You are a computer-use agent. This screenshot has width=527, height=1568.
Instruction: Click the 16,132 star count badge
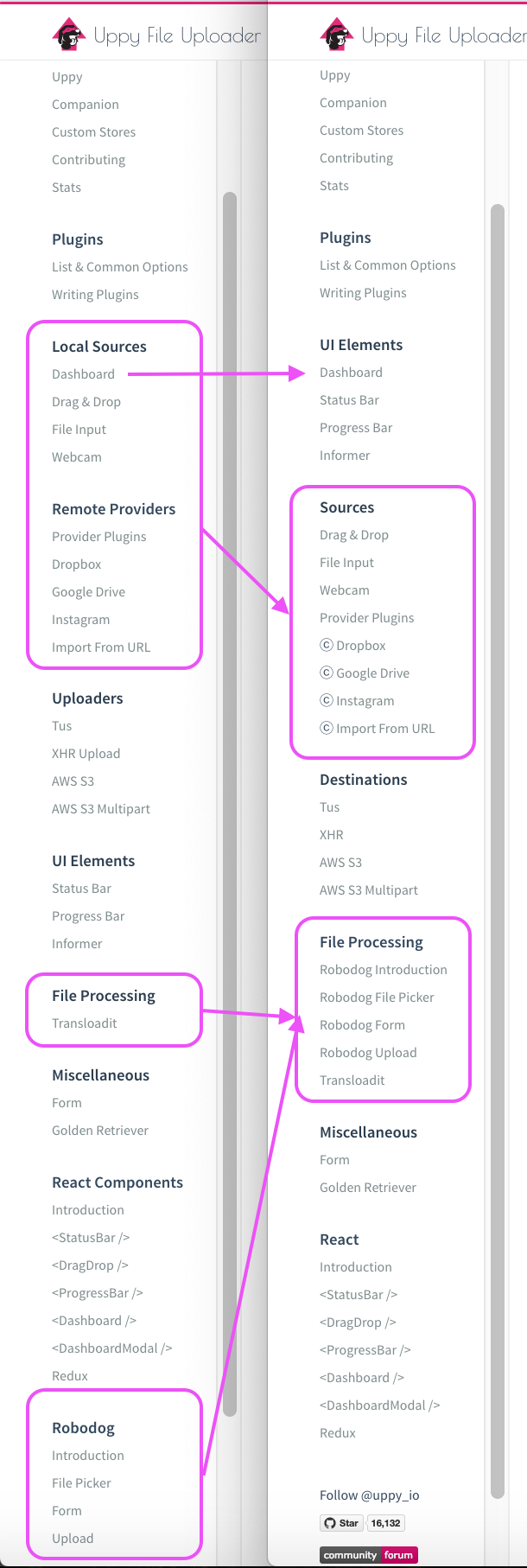pos(386,1523)
